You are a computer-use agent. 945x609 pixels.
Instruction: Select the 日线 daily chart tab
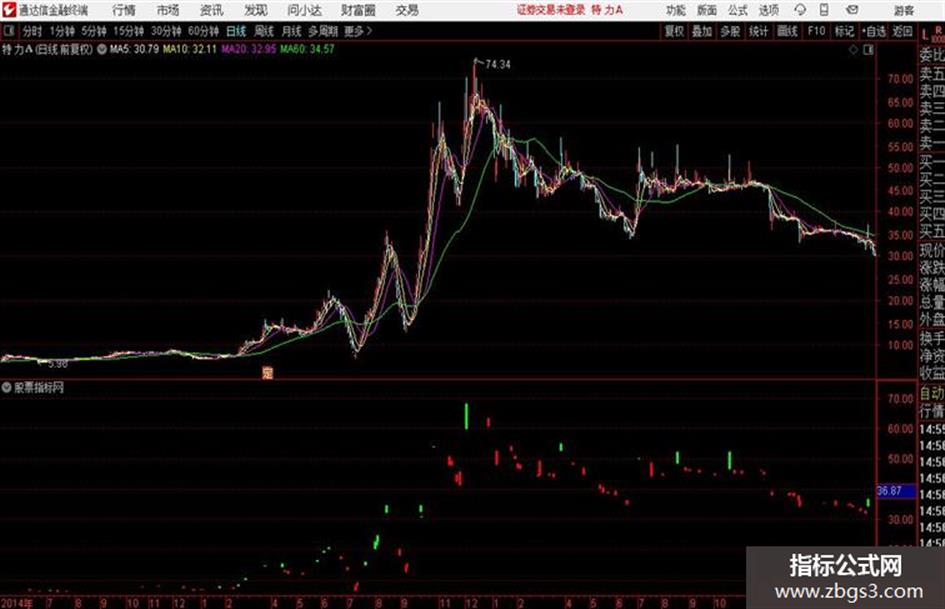pos(236,31)
